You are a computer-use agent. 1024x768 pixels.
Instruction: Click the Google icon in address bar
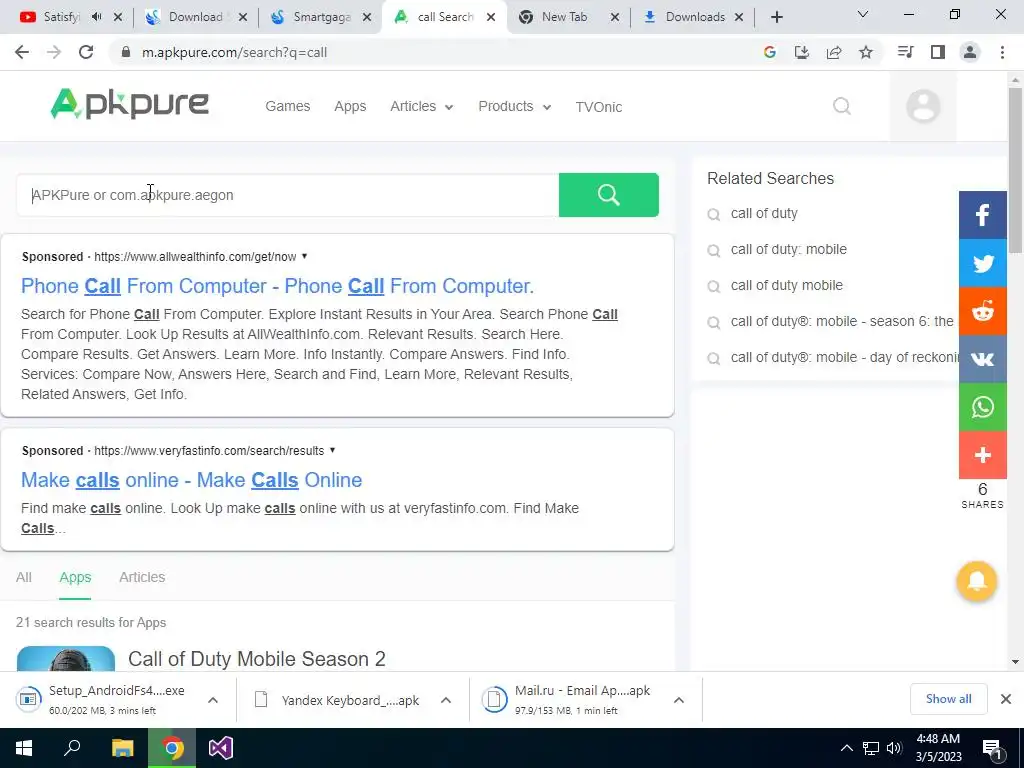(x=769, y=52)
